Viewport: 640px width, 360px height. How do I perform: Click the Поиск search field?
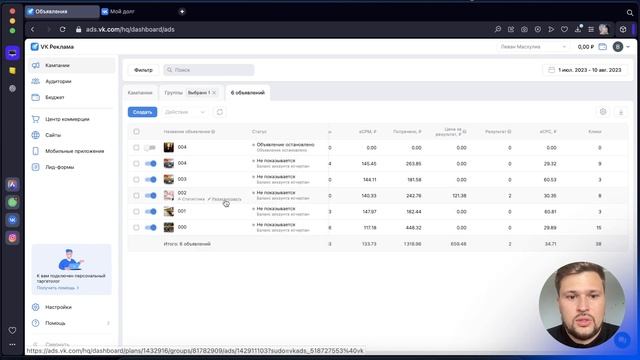209,70
